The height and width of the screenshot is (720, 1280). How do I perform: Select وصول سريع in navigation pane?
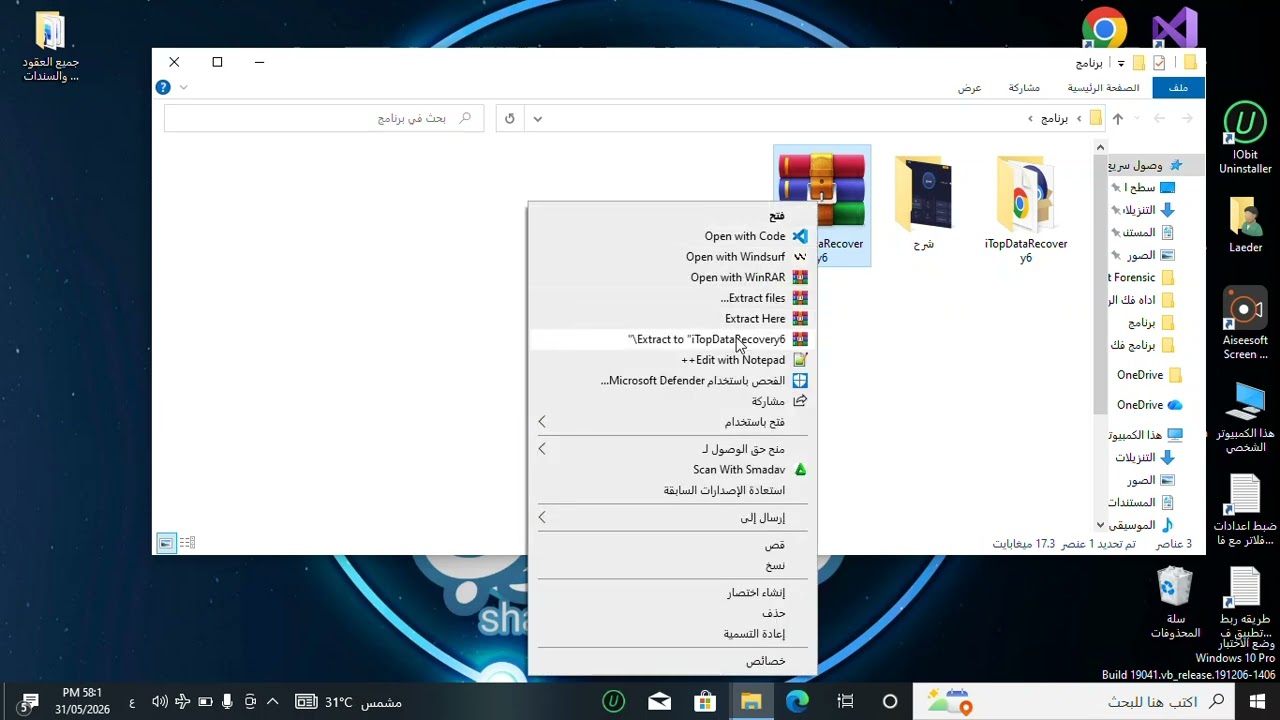coord(1146,165)
